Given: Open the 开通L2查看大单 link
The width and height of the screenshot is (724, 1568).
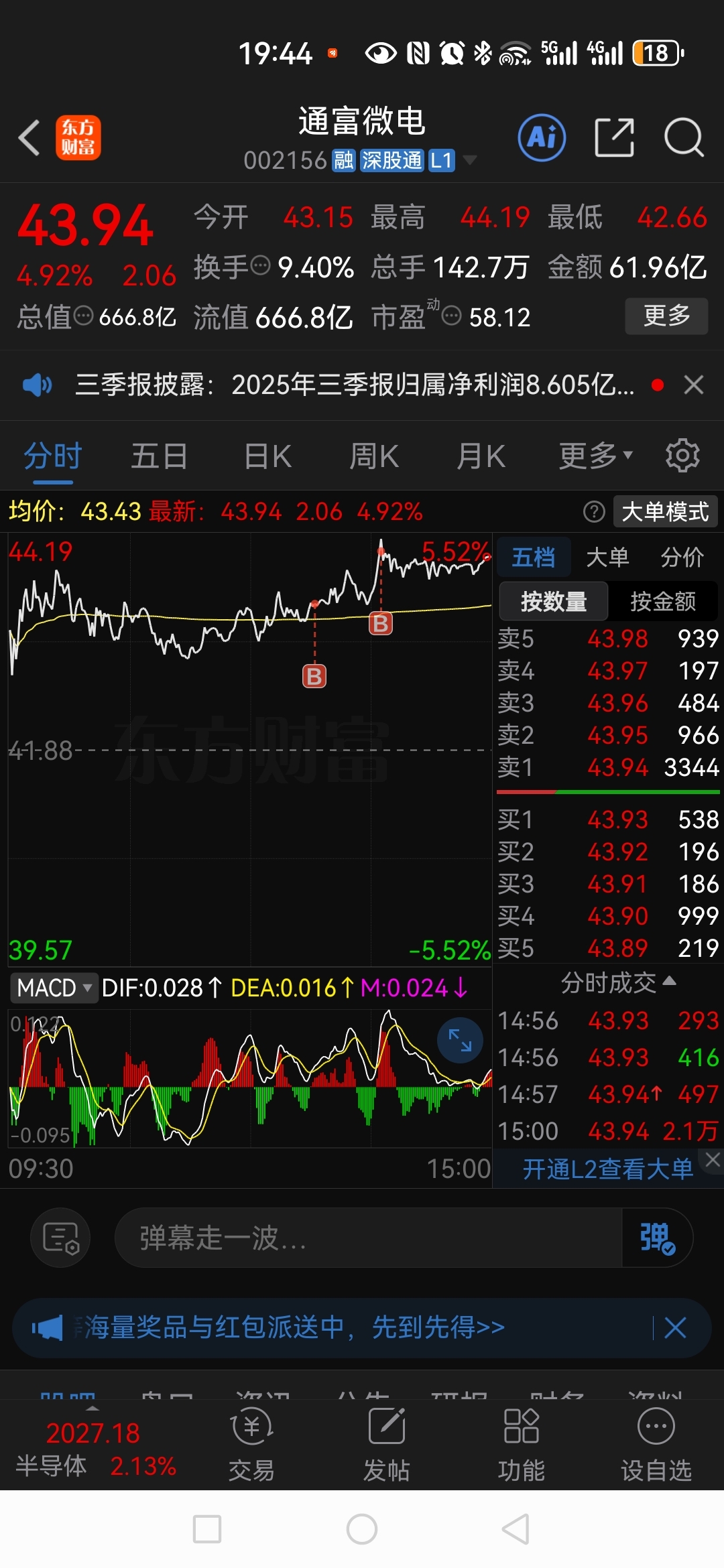Looking at the screenshot, I should [607, 1169].
